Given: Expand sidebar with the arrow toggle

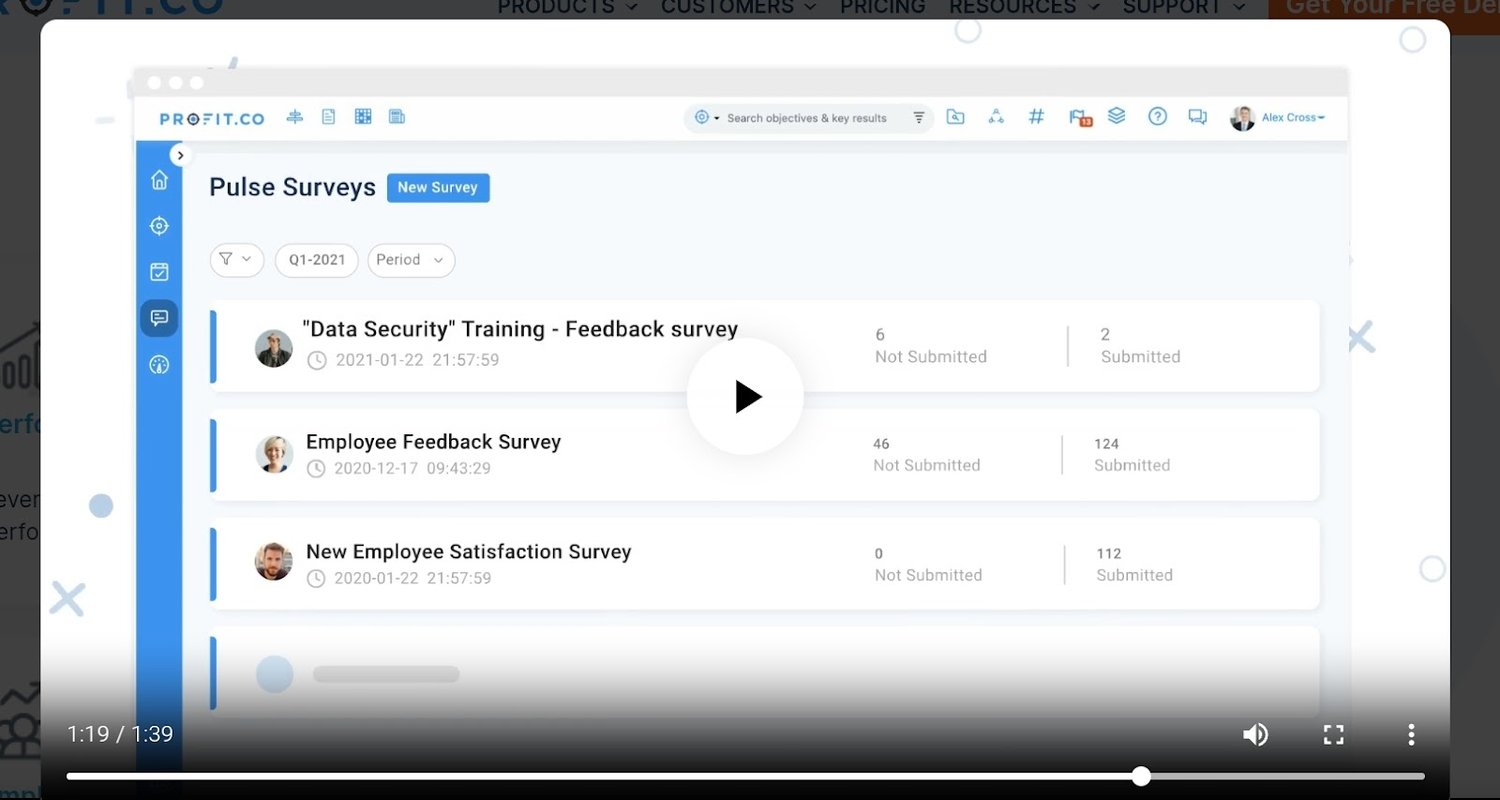Looking at the screenshot, I should pos(180,155).
